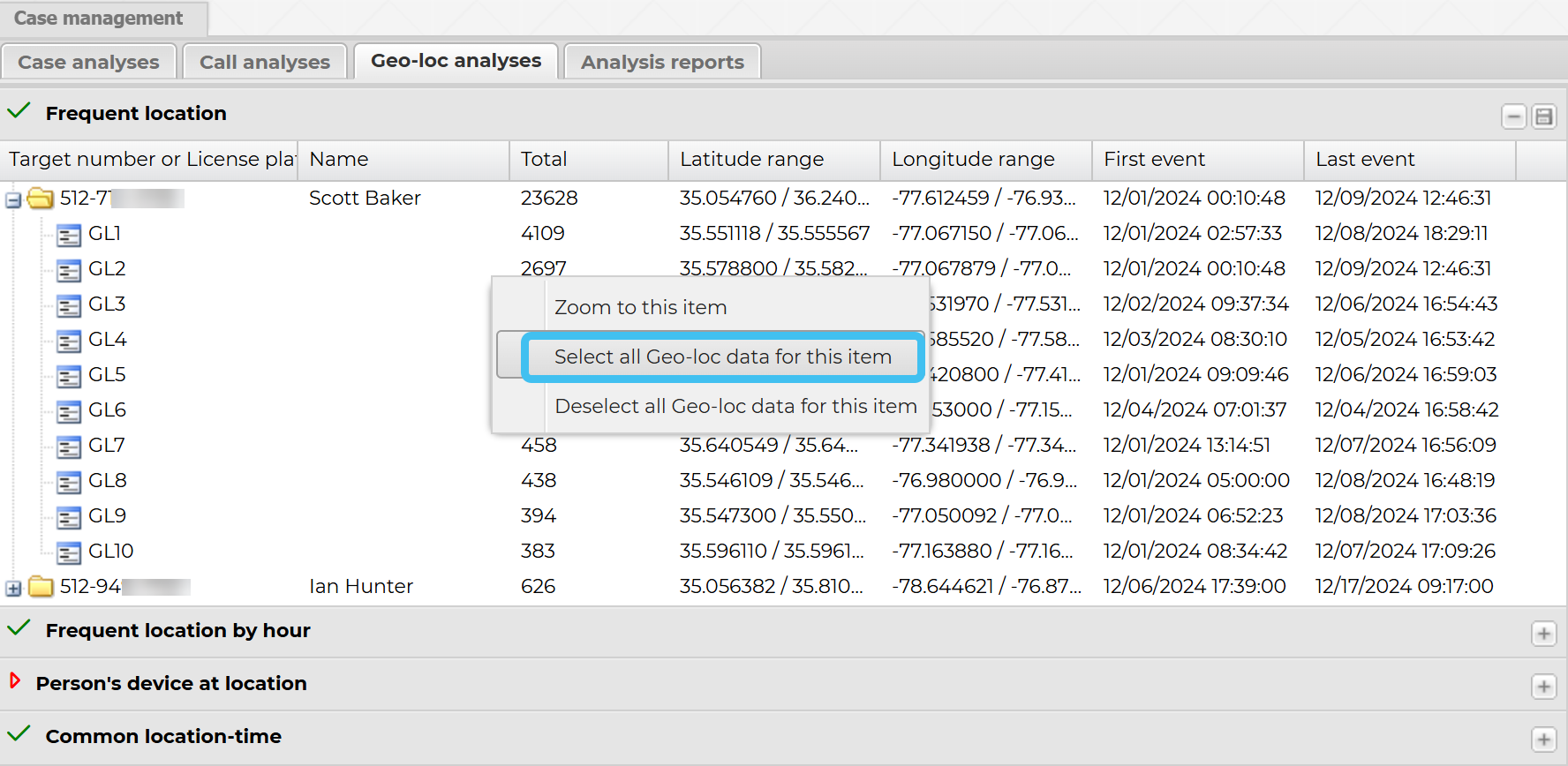Viewport: 1568px width, 766px height.
Task: Click the GL5 location item icon
Action: click(68, 376)
